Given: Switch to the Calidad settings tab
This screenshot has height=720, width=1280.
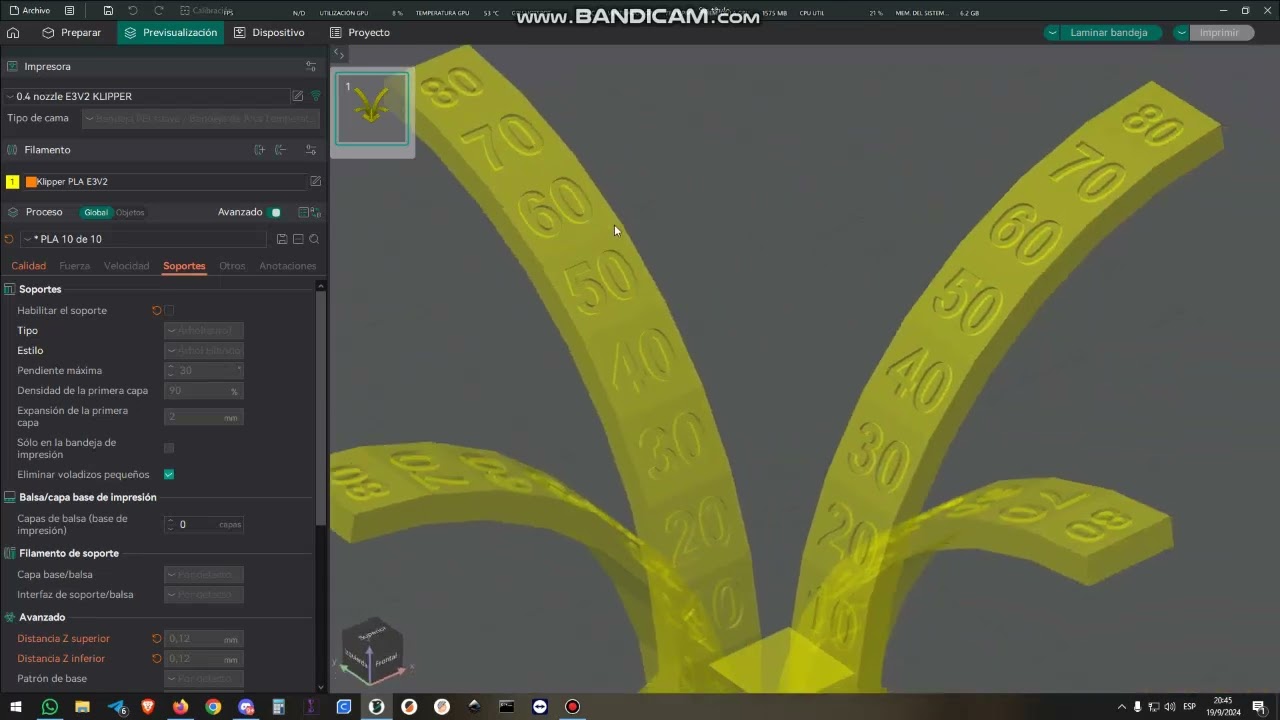Looking at the screenshot, I should point(29,266).
